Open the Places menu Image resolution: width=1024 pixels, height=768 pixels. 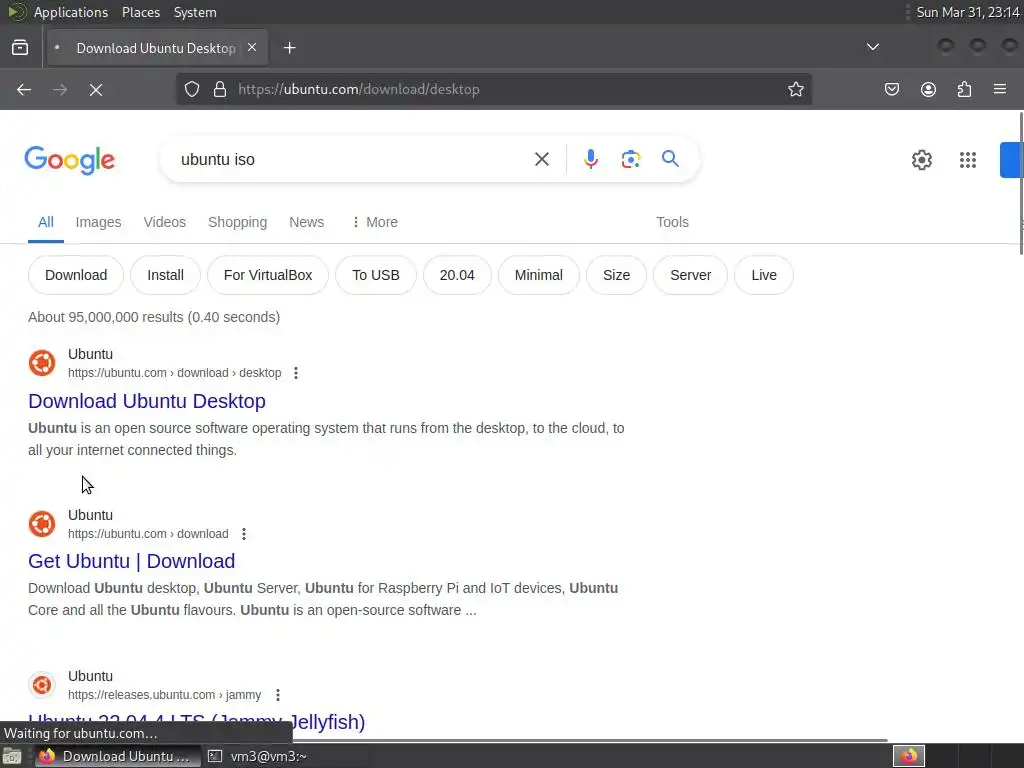tap(140, 12)
